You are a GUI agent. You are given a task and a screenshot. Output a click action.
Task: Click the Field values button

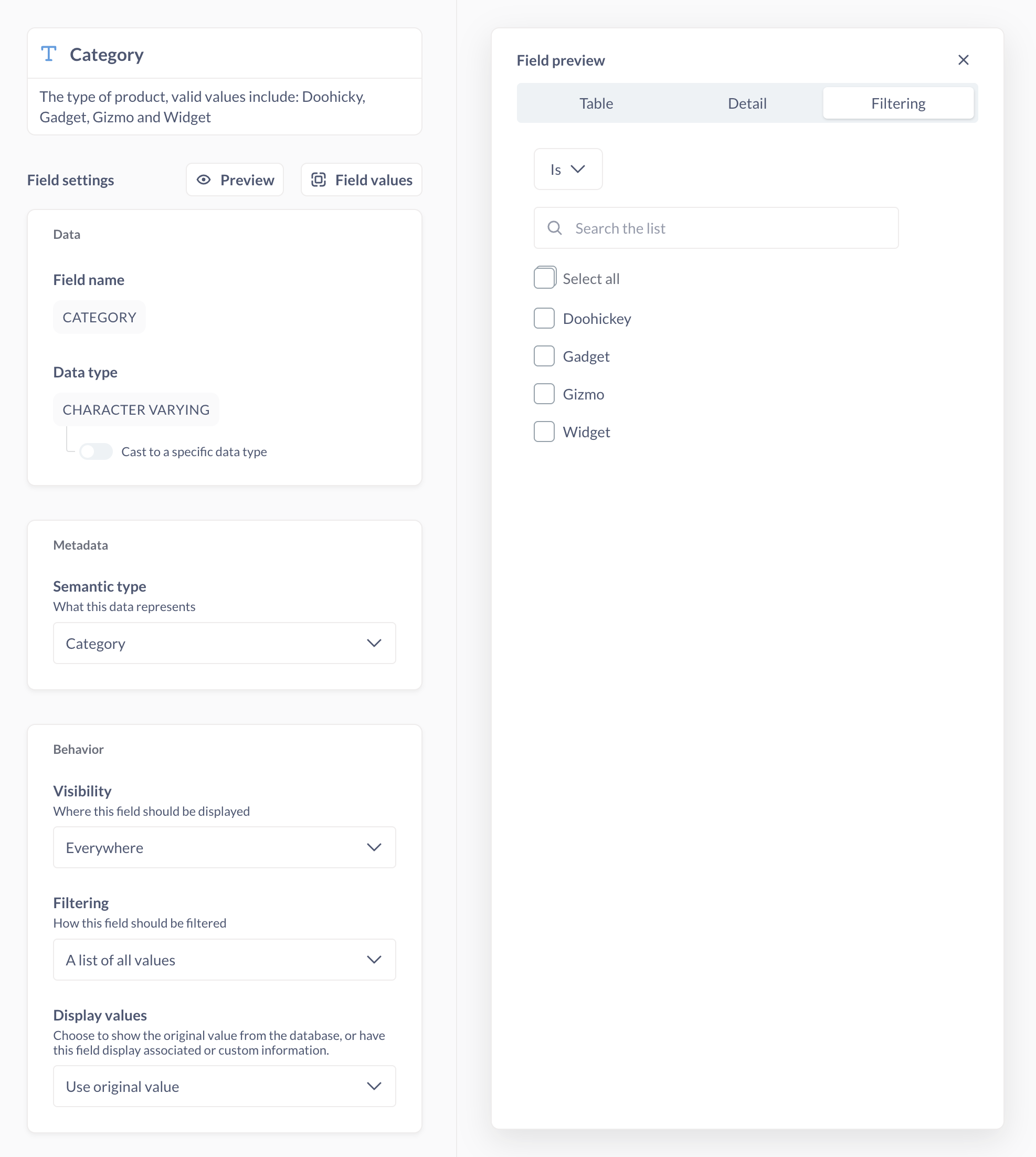(x=361, y=180)
